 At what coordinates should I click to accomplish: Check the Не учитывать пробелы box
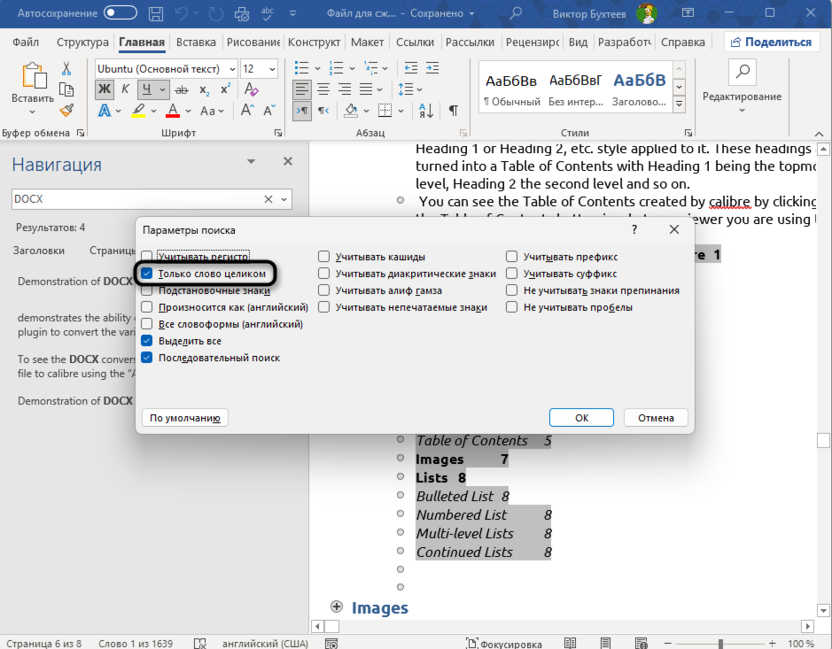(x=512, y=307)
